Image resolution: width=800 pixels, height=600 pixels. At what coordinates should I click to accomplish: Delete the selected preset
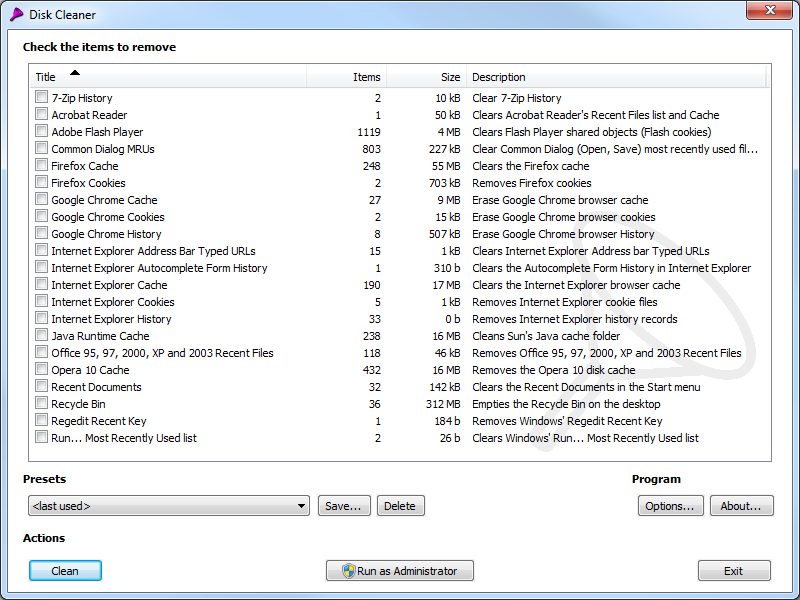(x=399, y=506)
